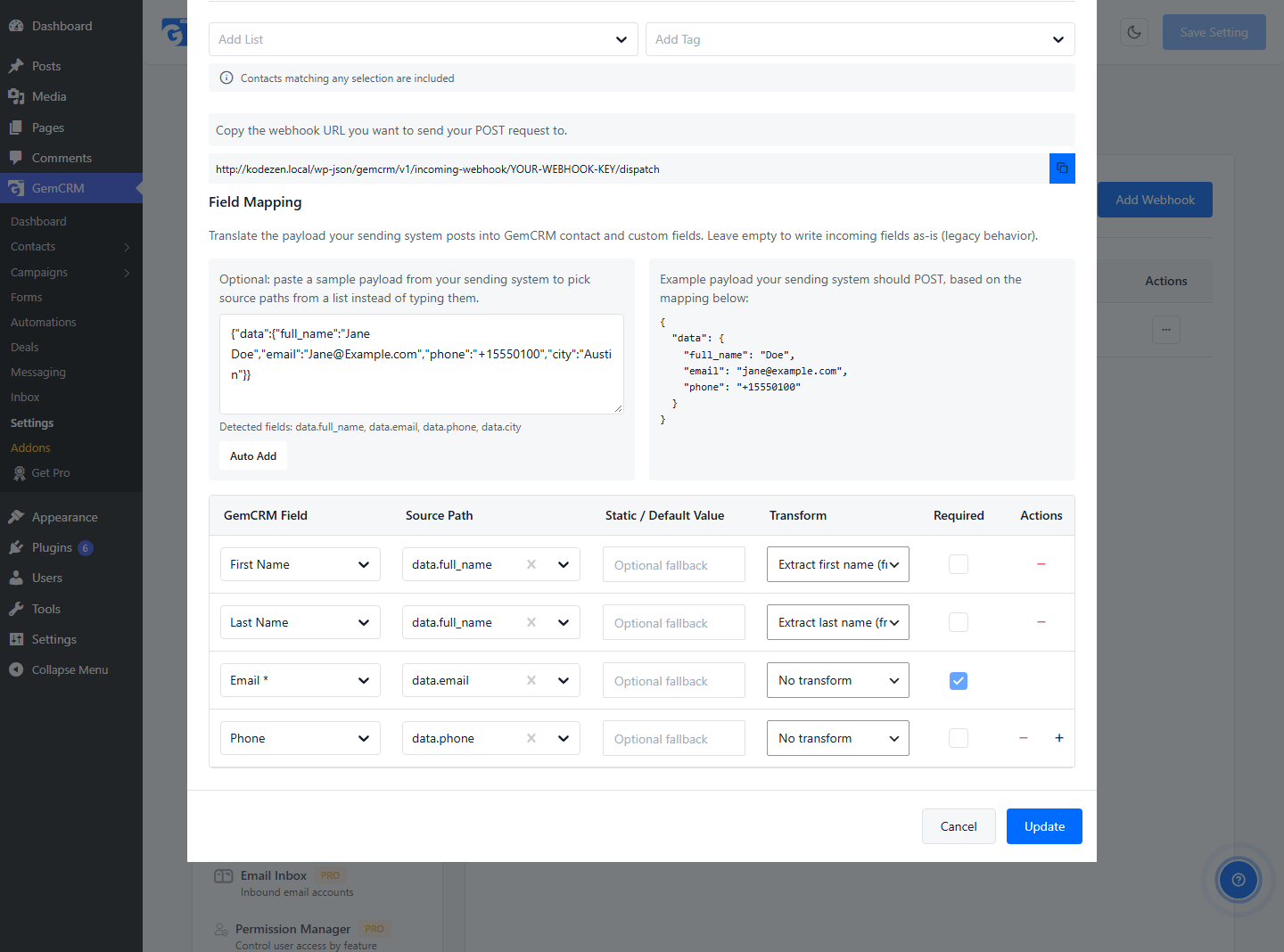Focus First Name optional fallback field
Screen dimensions: 1284x952
tap(674, 564)
